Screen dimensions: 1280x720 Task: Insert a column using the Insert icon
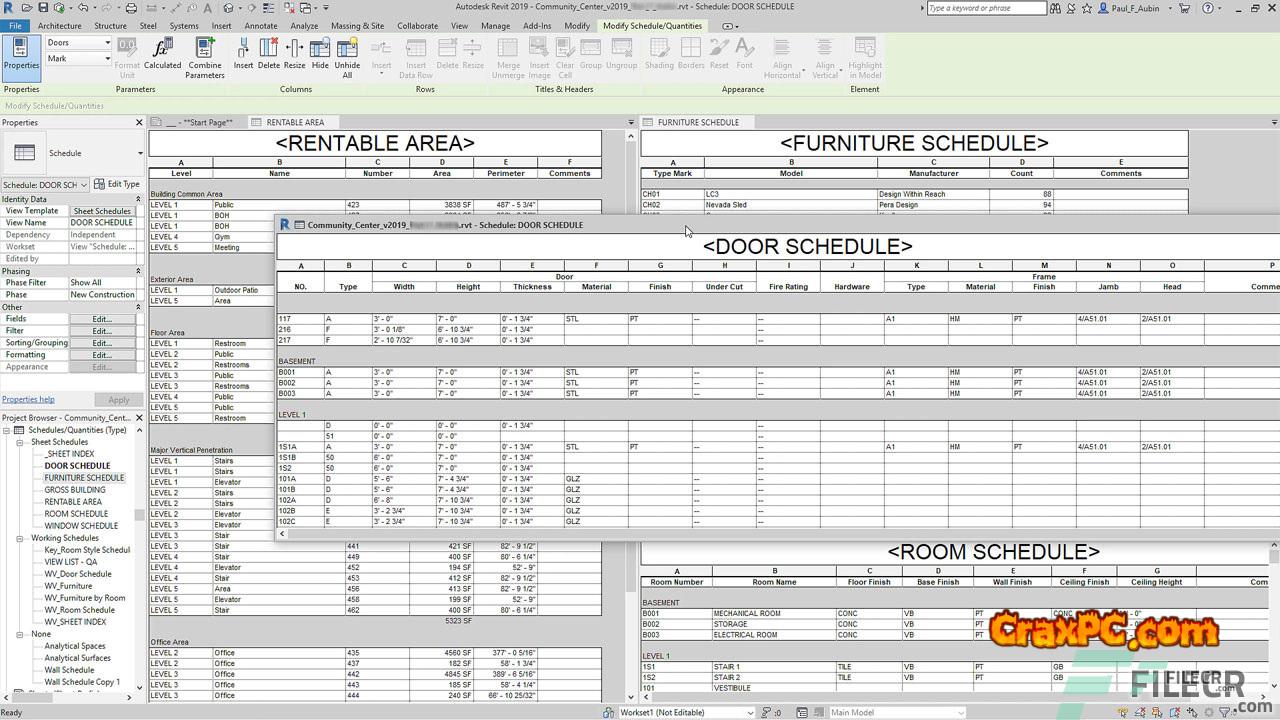243,51
